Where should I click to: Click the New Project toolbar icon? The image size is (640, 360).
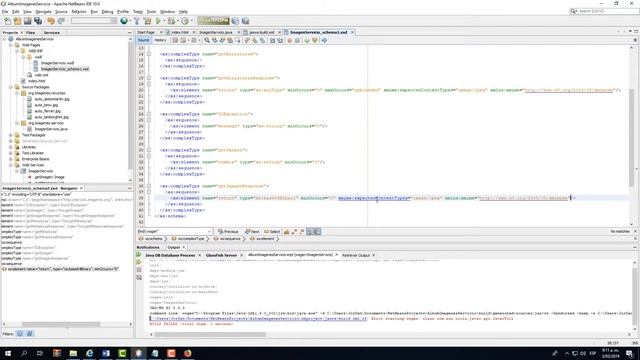pos(17,21)
